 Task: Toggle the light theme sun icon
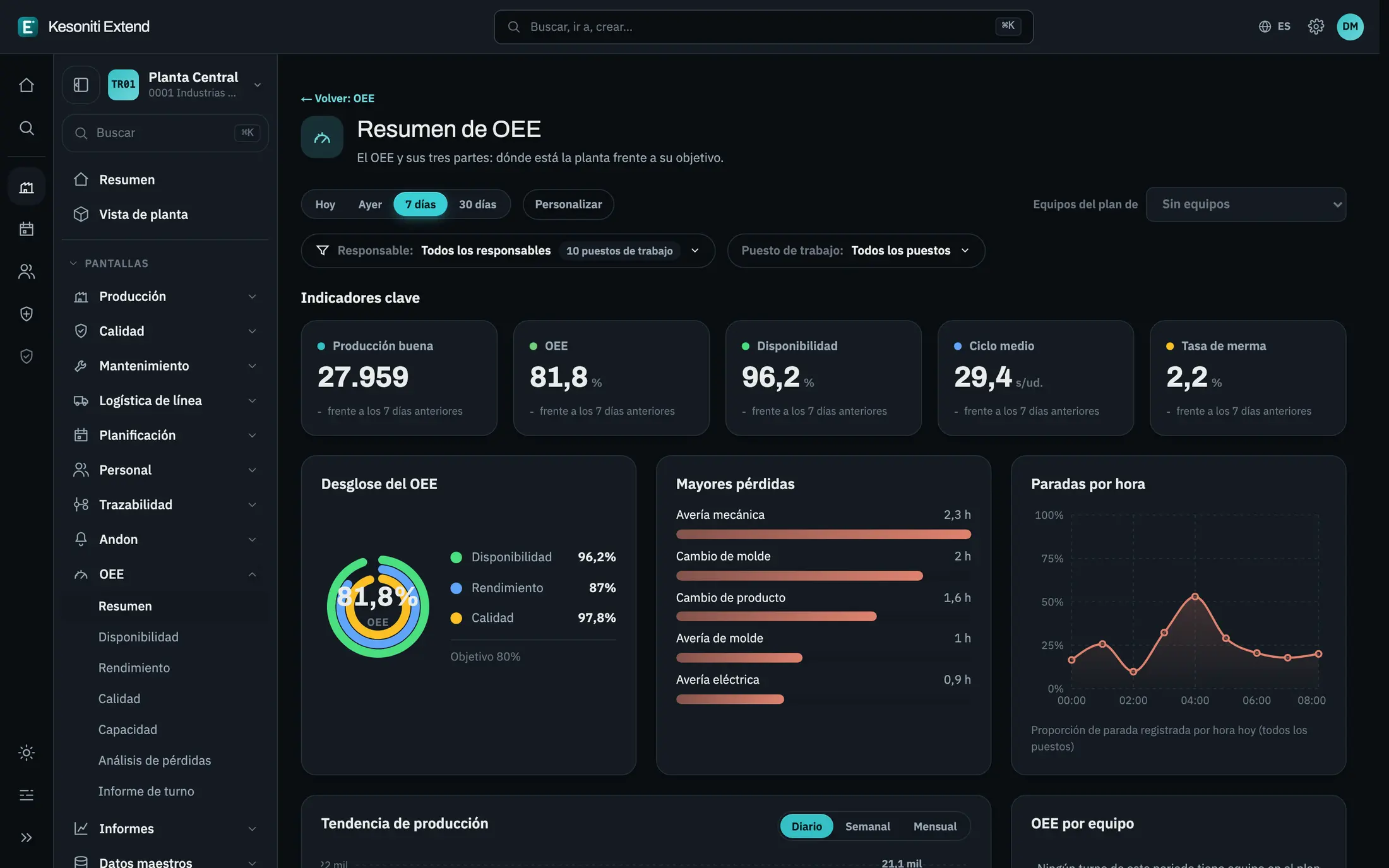pos(27,752)
